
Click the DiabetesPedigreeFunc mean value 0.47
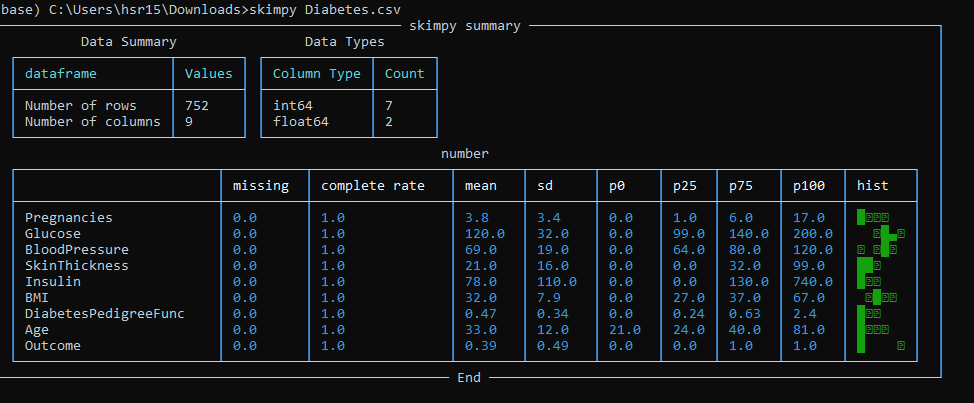(481, 314)
